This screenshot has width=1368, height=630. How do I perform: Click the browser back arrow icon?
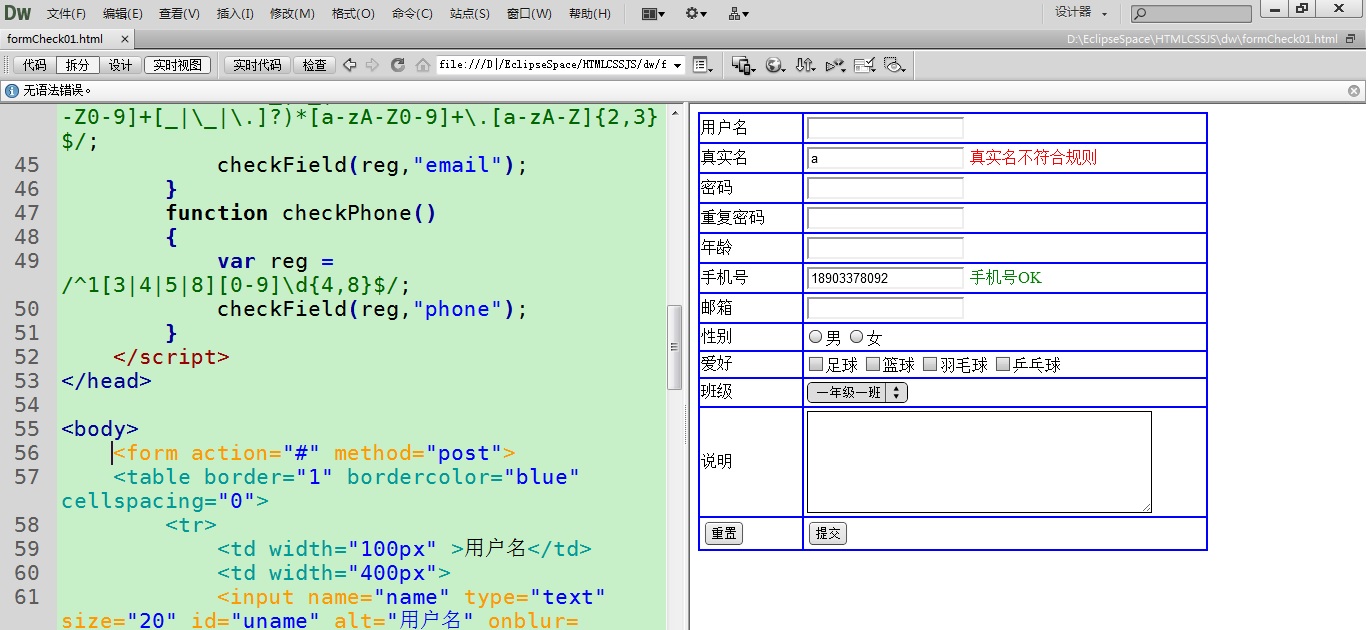tap(349, 65)
